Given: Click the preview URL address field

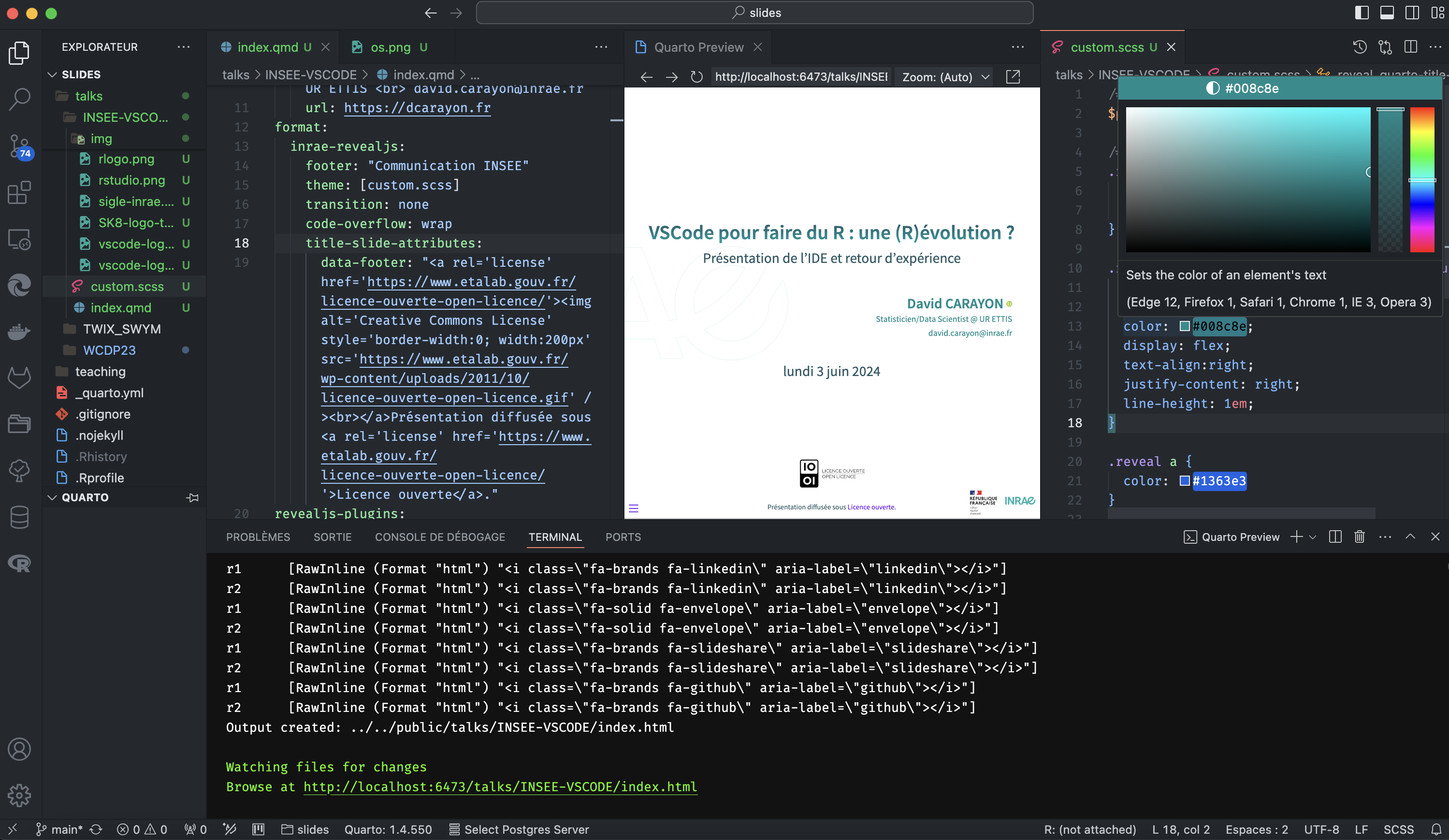Looking at the screenshot, I should tap(800, 77).
